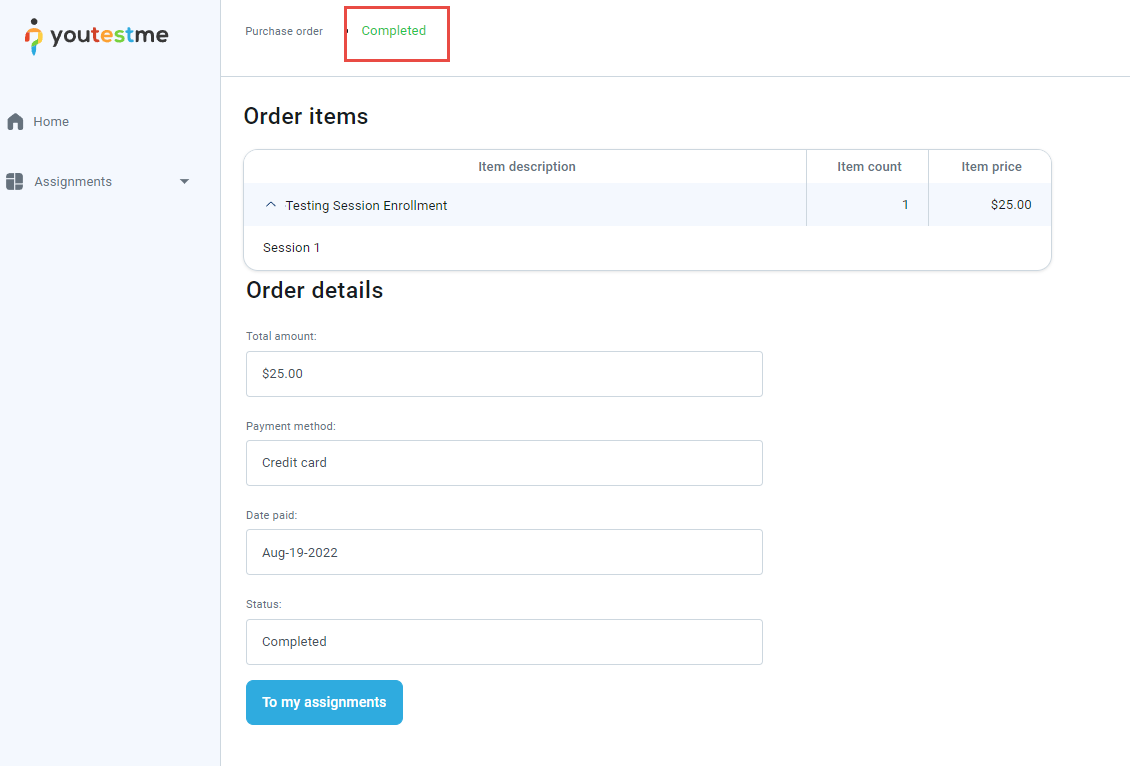1130x766 pixels.
Task: Click the item count value 1
Action: (x=905, y=205)
